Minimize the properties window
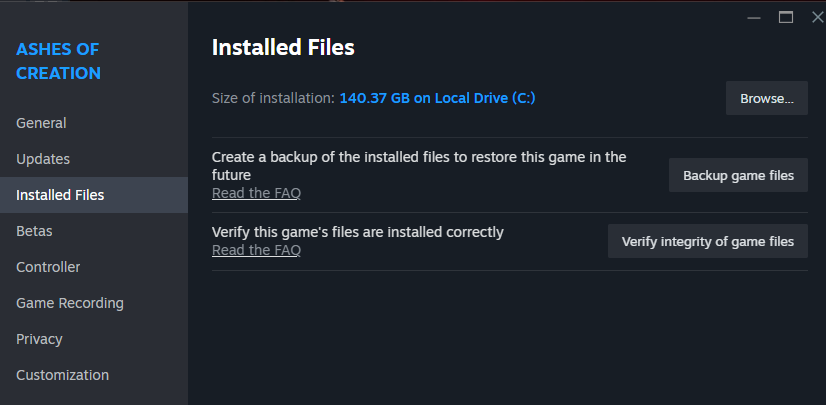The width and height of the screenshot is (826, 405). coord(755,17)
